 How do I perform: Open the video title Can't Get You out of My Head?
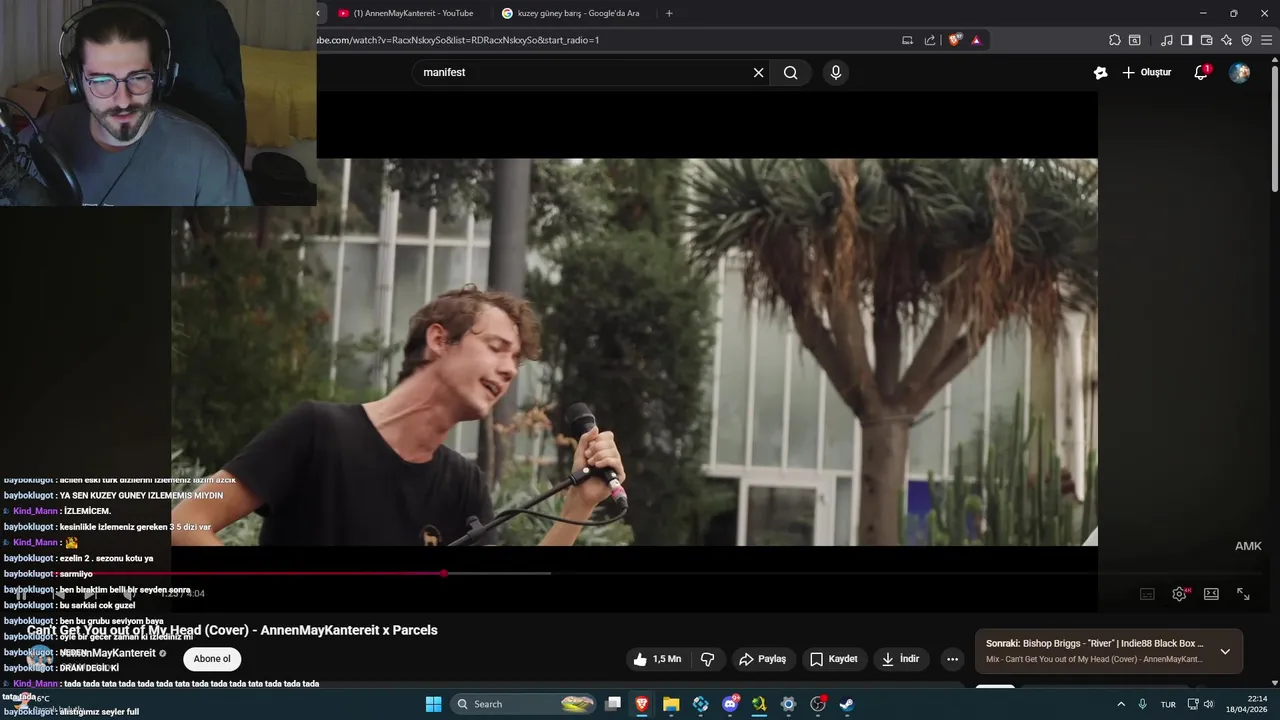232,630
